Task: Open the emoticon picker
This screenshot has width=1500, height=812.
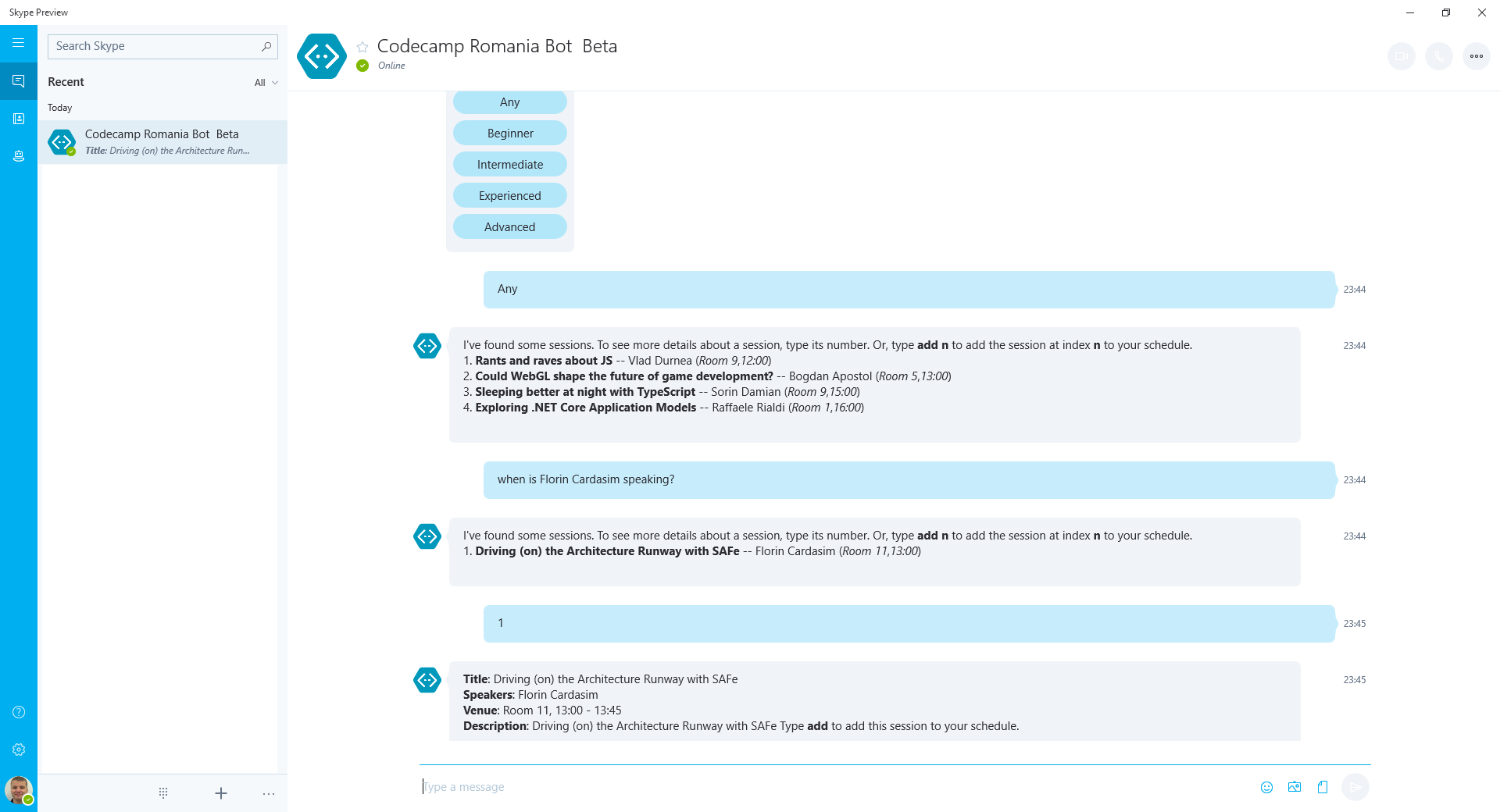Action: point(1267,787)
